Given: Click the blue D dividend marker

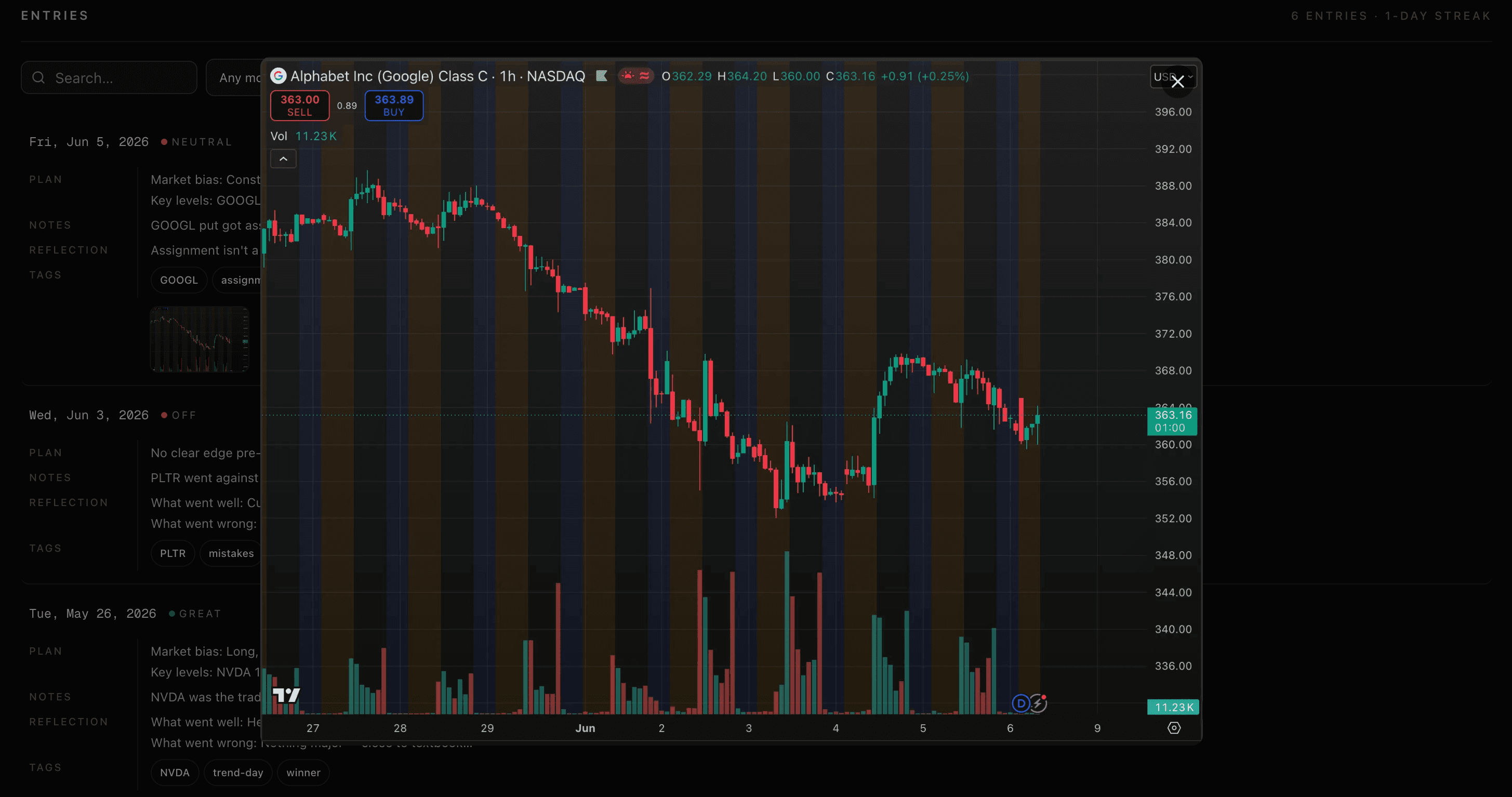Looking at the screenshot, I should point(1020,703).
